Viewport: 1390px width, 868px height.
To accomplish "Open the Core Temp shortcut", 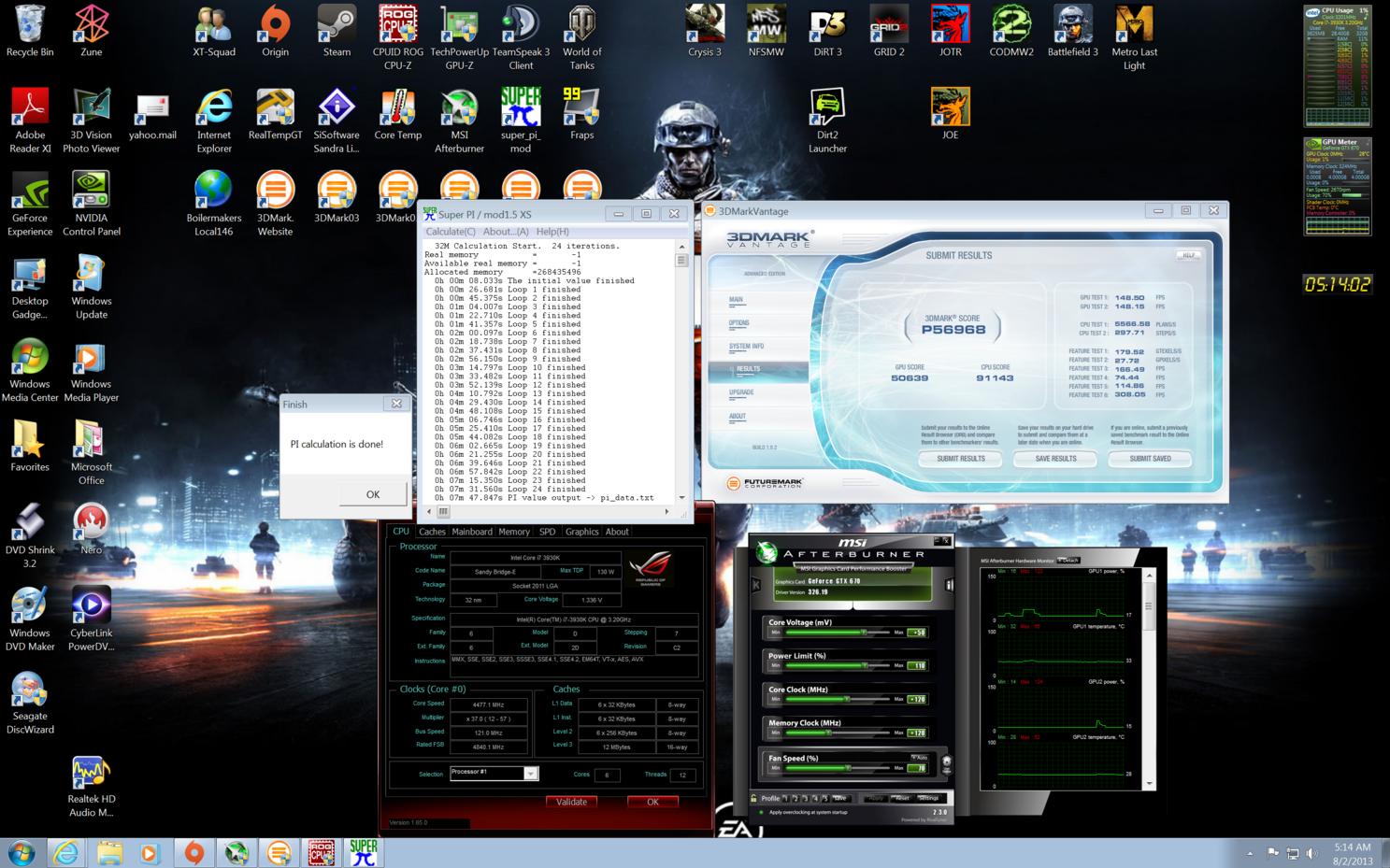I will [x=398, y=114].
